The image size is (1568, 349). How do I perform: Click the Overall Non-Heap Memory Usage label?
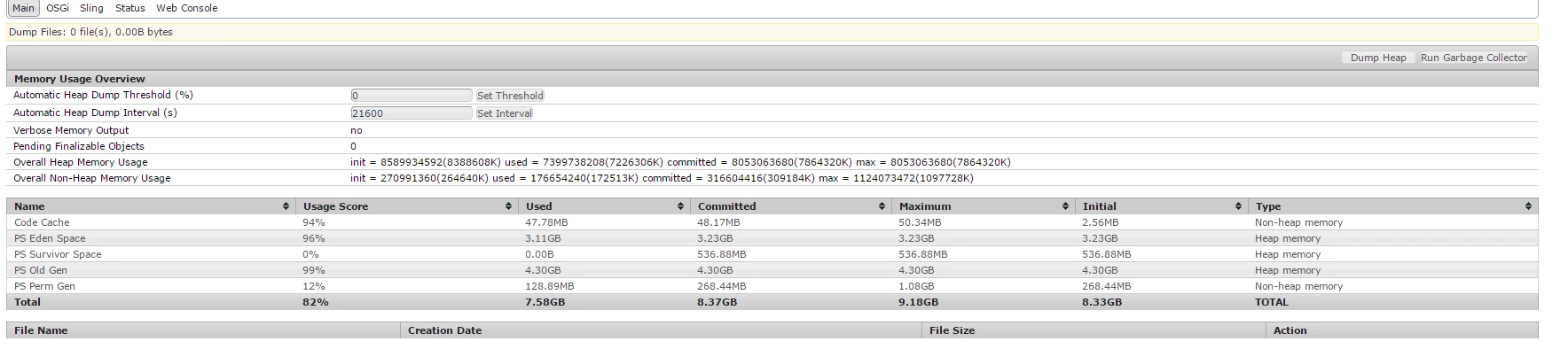pos(92,178)
